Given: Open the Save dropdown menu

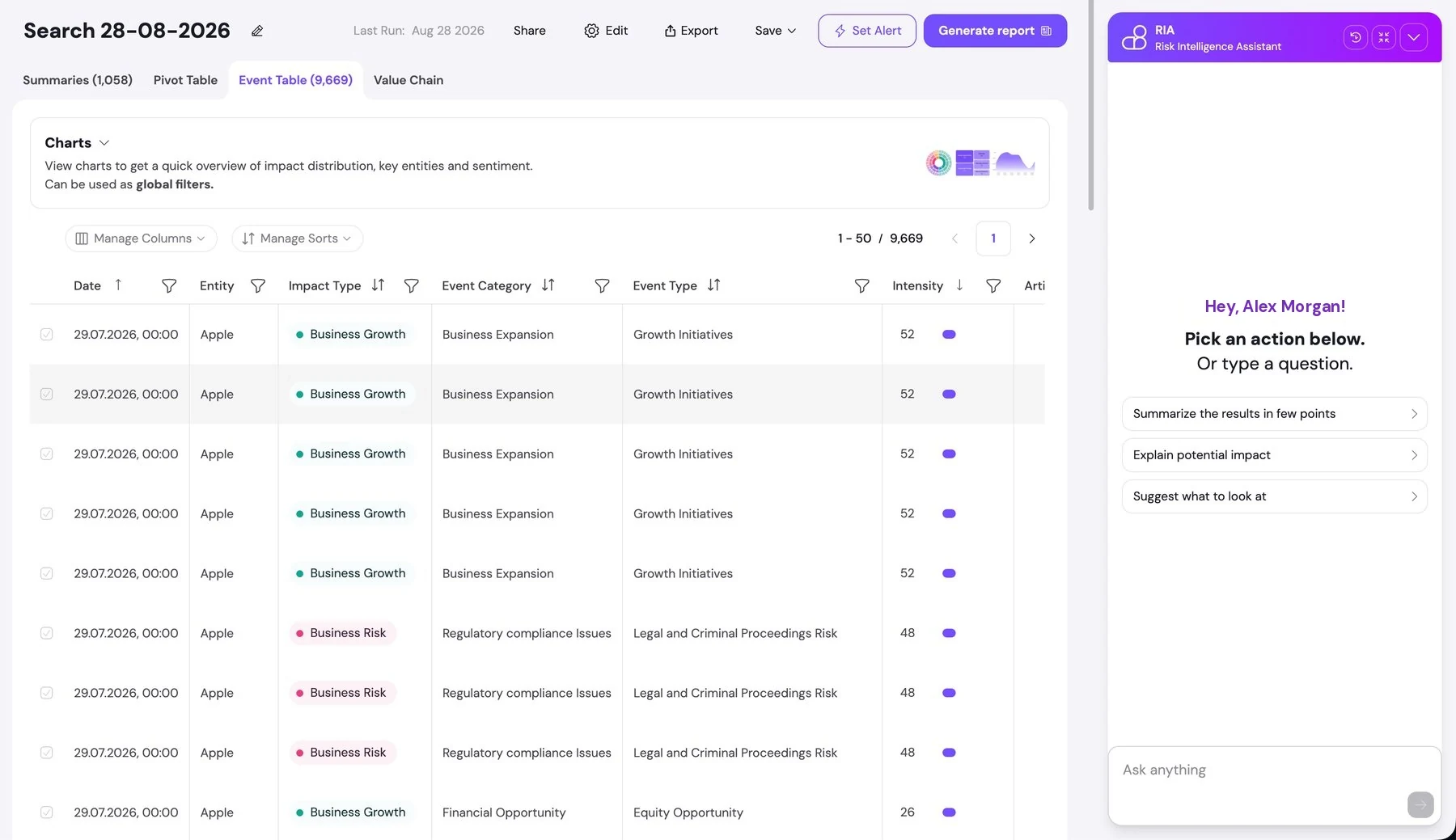Looking at the screenshot, I should pos(775,31).
